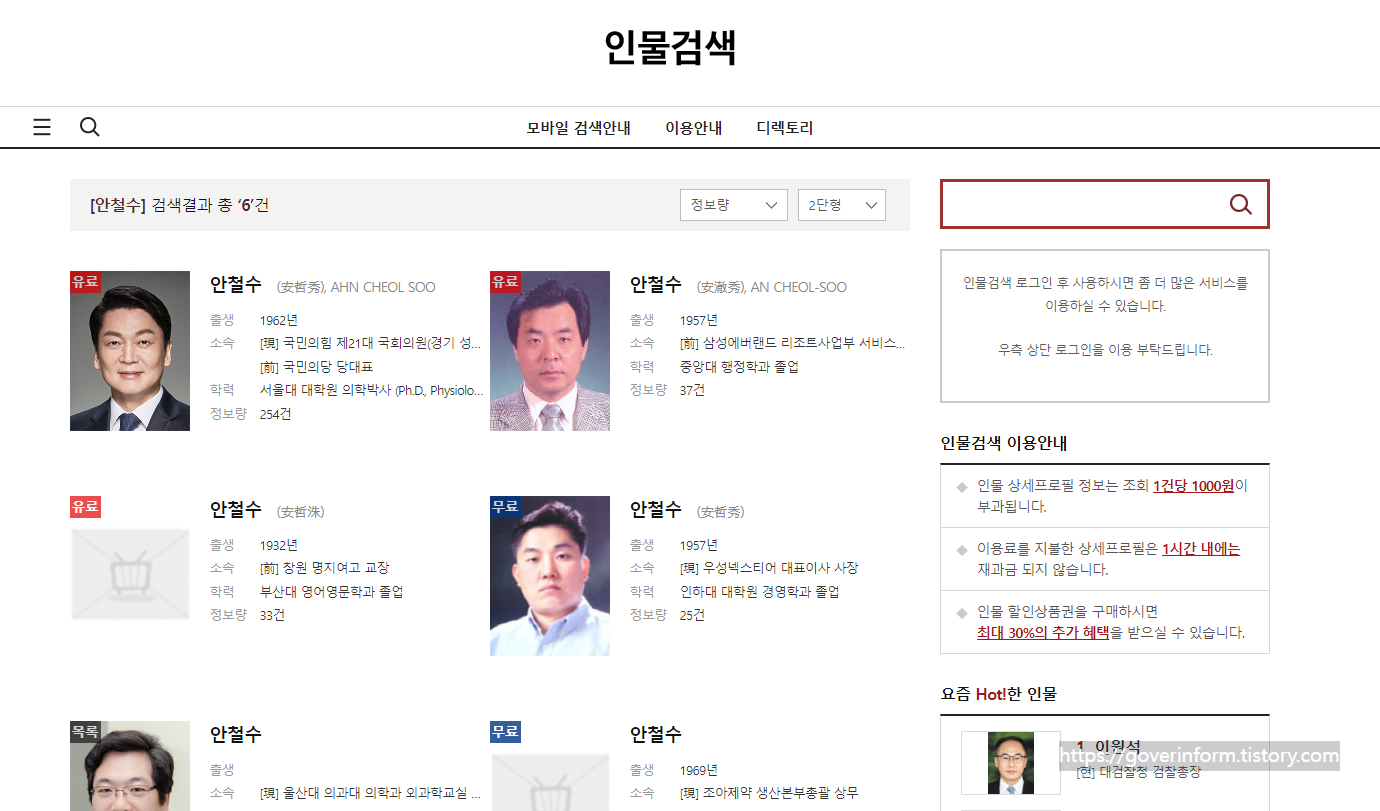This screenshot has width=1380, height=811.
Task: Open 이용안내 menu item
Action: click(694, 128)
